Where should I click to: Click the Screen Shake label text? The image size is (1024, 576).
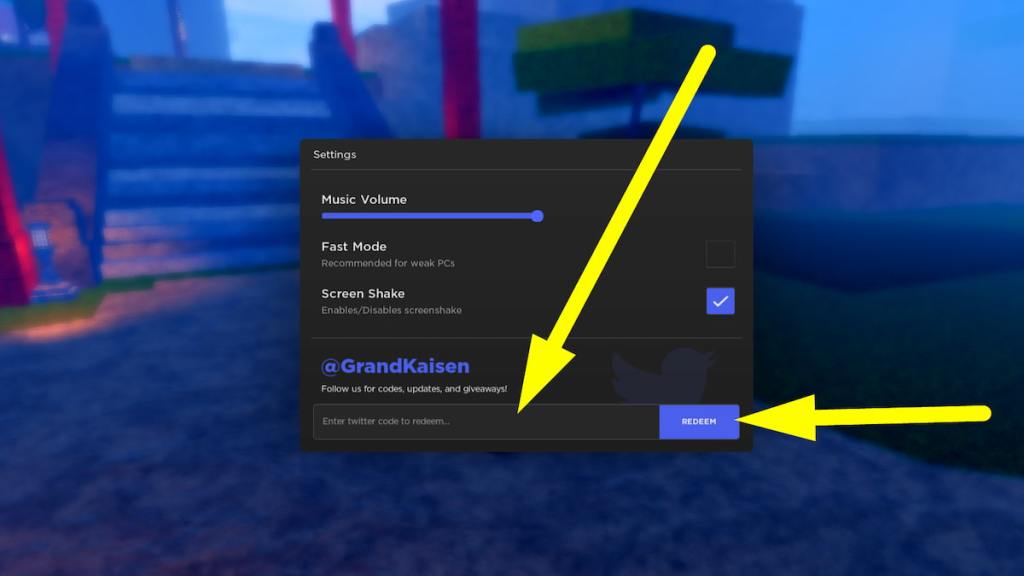point(362,293)
